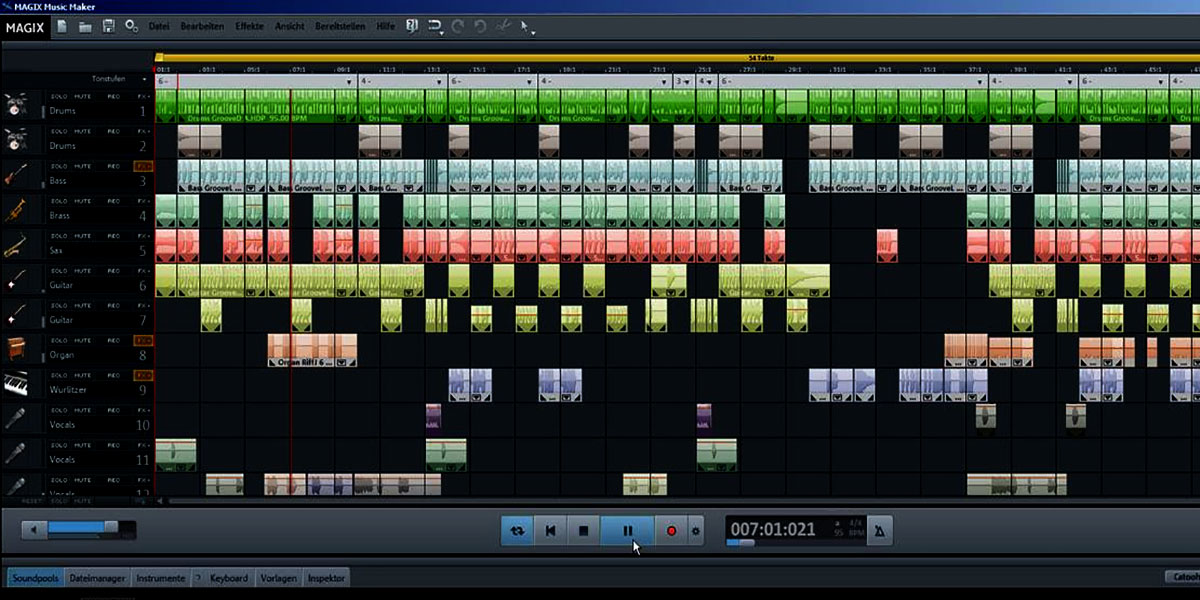Arm REC on the Organ track
The height and width of the screenshot is (600, 1200).
[114, 341]
